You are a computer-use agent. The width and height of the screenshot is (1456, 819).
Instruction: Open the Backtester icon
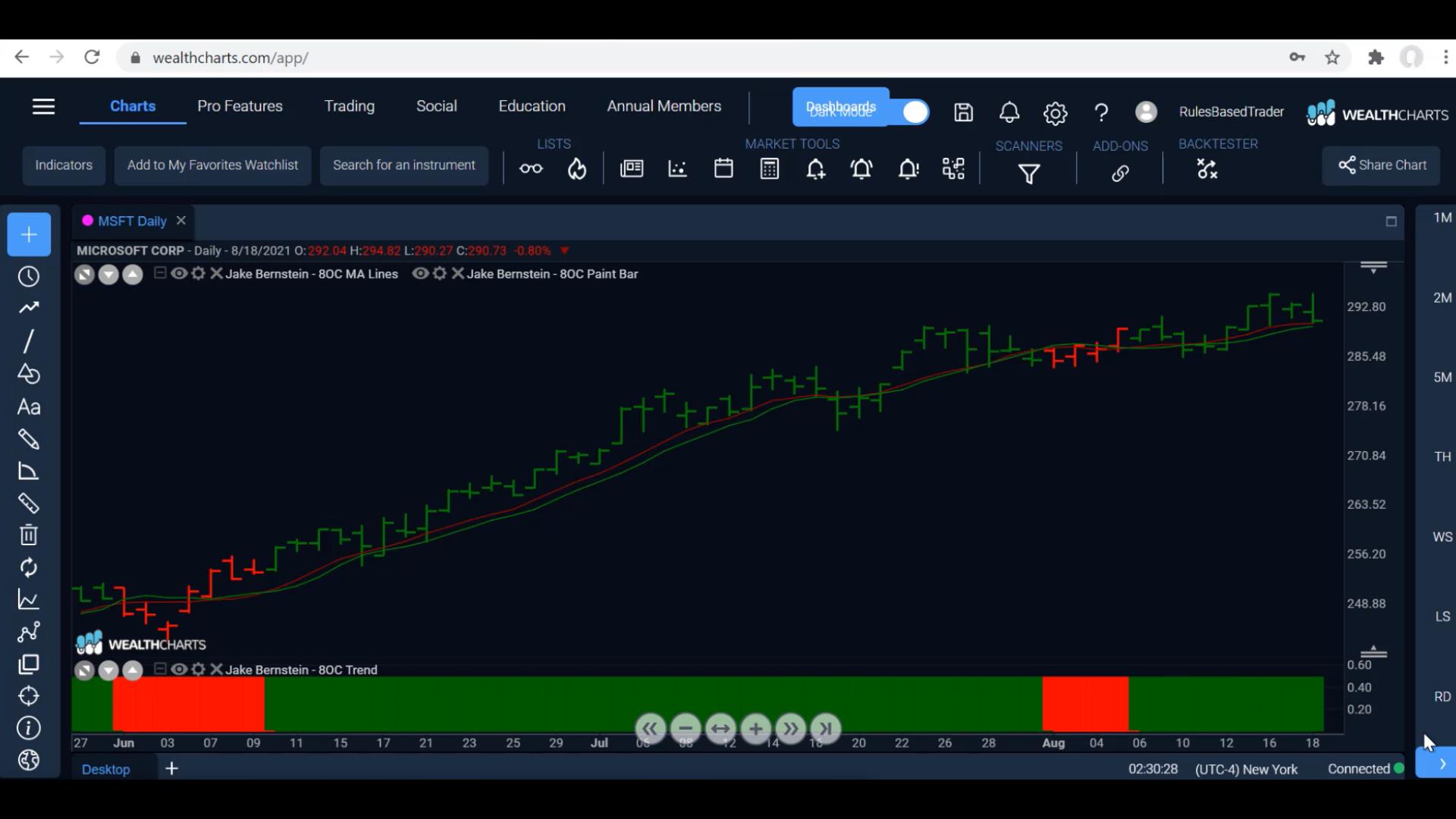pos(1207,169)
